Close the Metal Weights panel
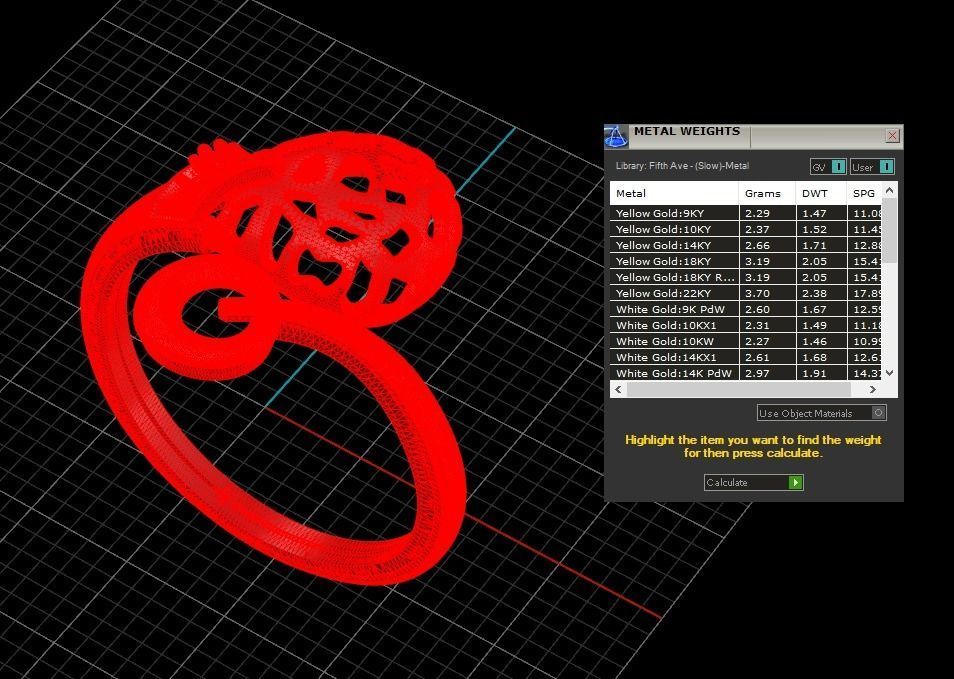This screenshot has height=679, width=954. 893,136
